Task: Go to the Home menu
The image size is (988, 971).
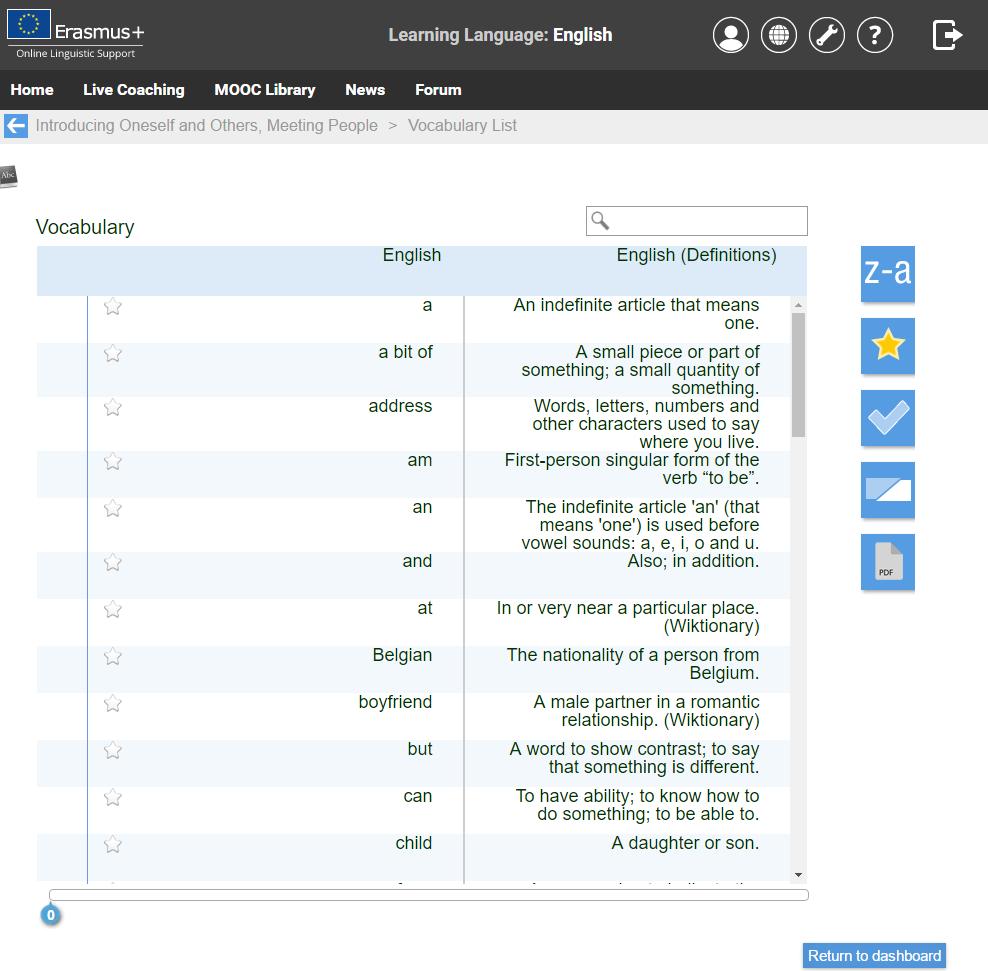Action: 32,90
